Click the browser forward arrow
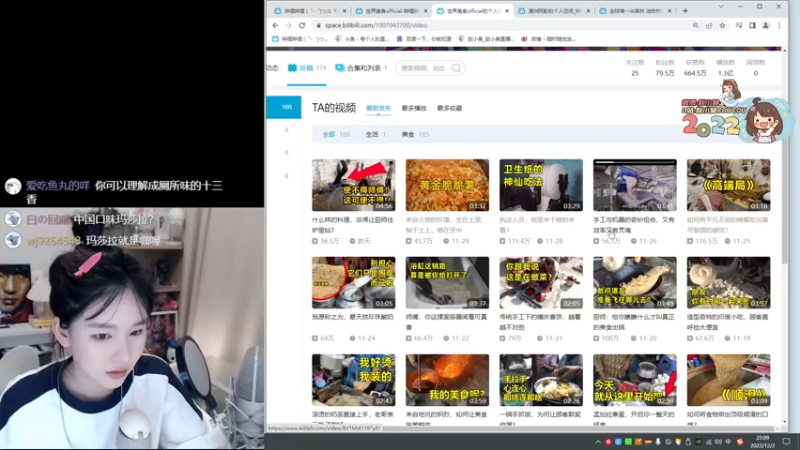This screenshot has height=450, width=800. (288, 26)
